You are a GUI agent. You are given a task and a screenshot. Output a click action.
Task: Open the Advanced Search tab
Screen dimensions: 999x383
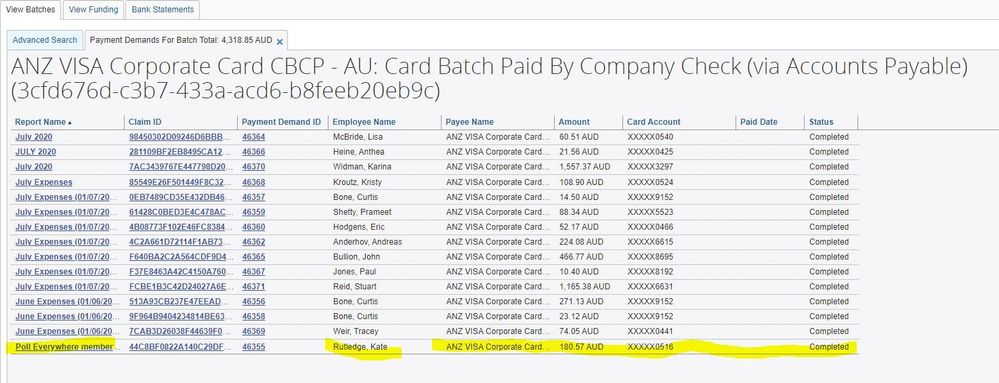pos(45,40)
